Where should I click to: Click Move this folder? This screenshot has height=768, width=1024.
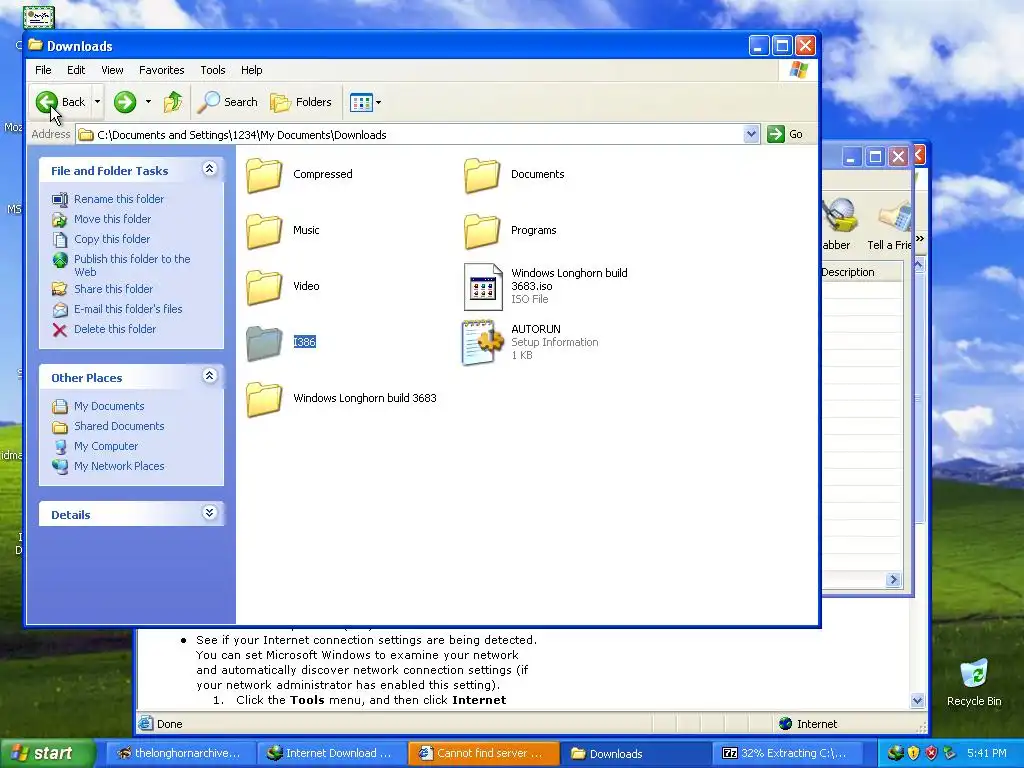pyautogui.click(x=112, y=219)
